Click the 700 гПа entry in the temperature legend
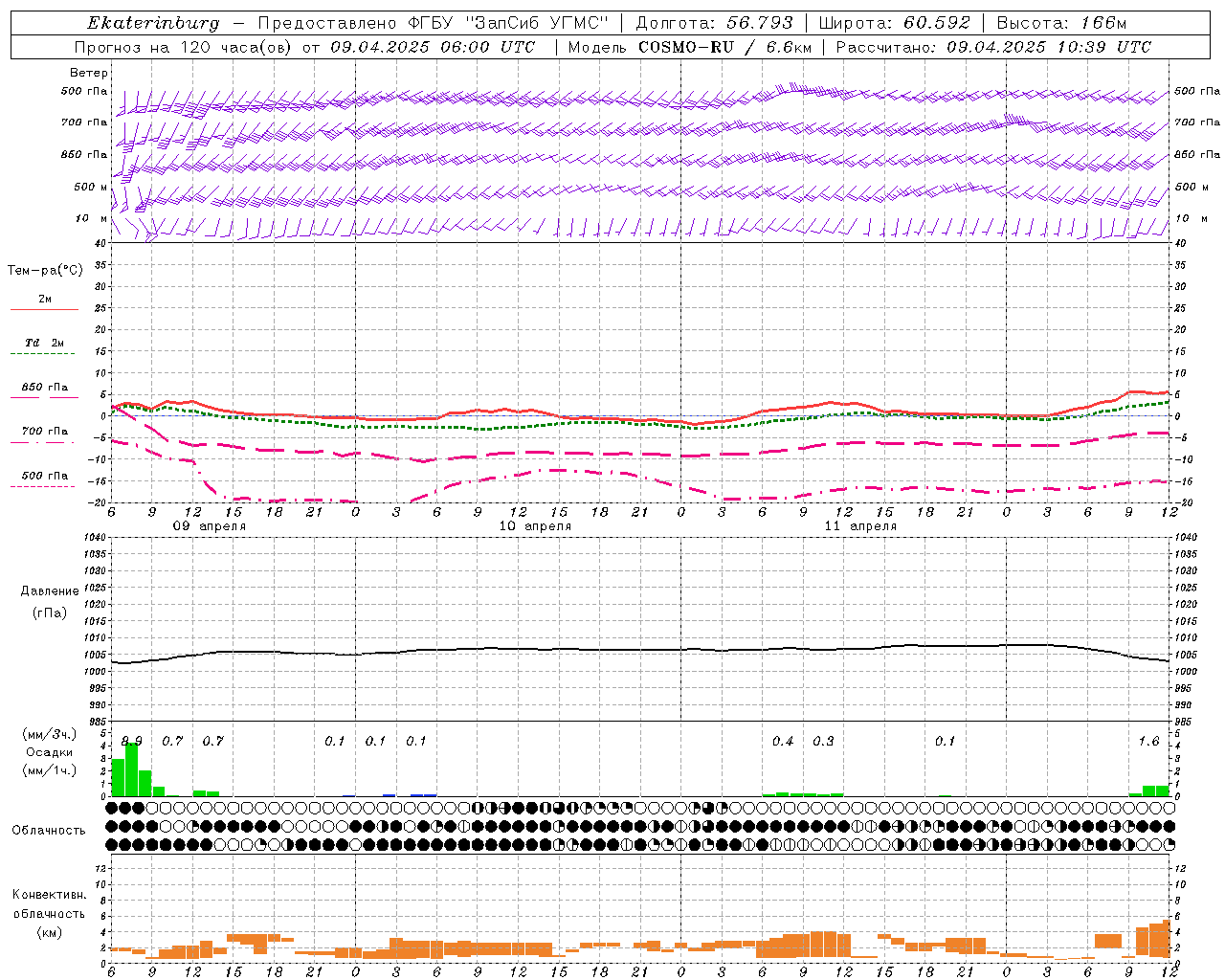The height and width of the screenshot is (980, 1225). pyautogui.click(x=45, y=432)
